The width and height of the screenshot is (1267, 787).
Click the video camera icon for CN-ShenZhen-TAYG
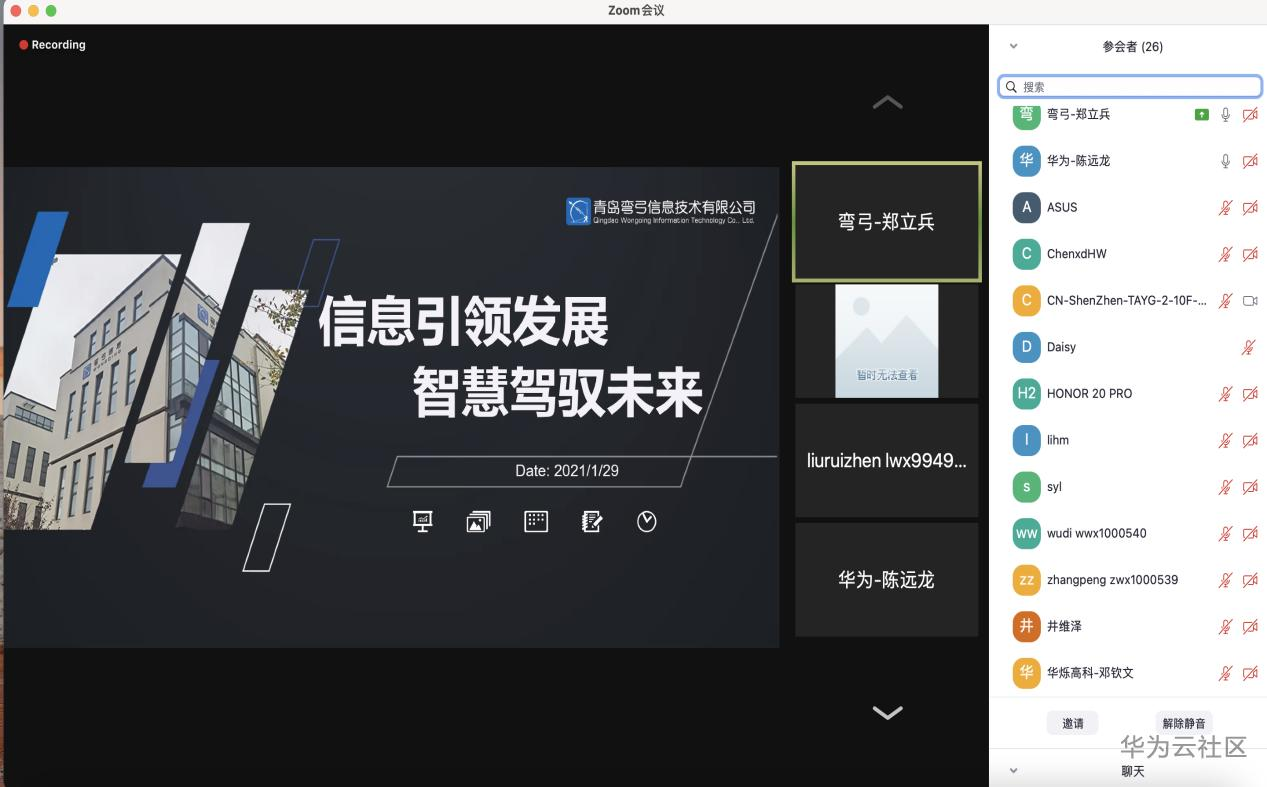coord(1250,300)
